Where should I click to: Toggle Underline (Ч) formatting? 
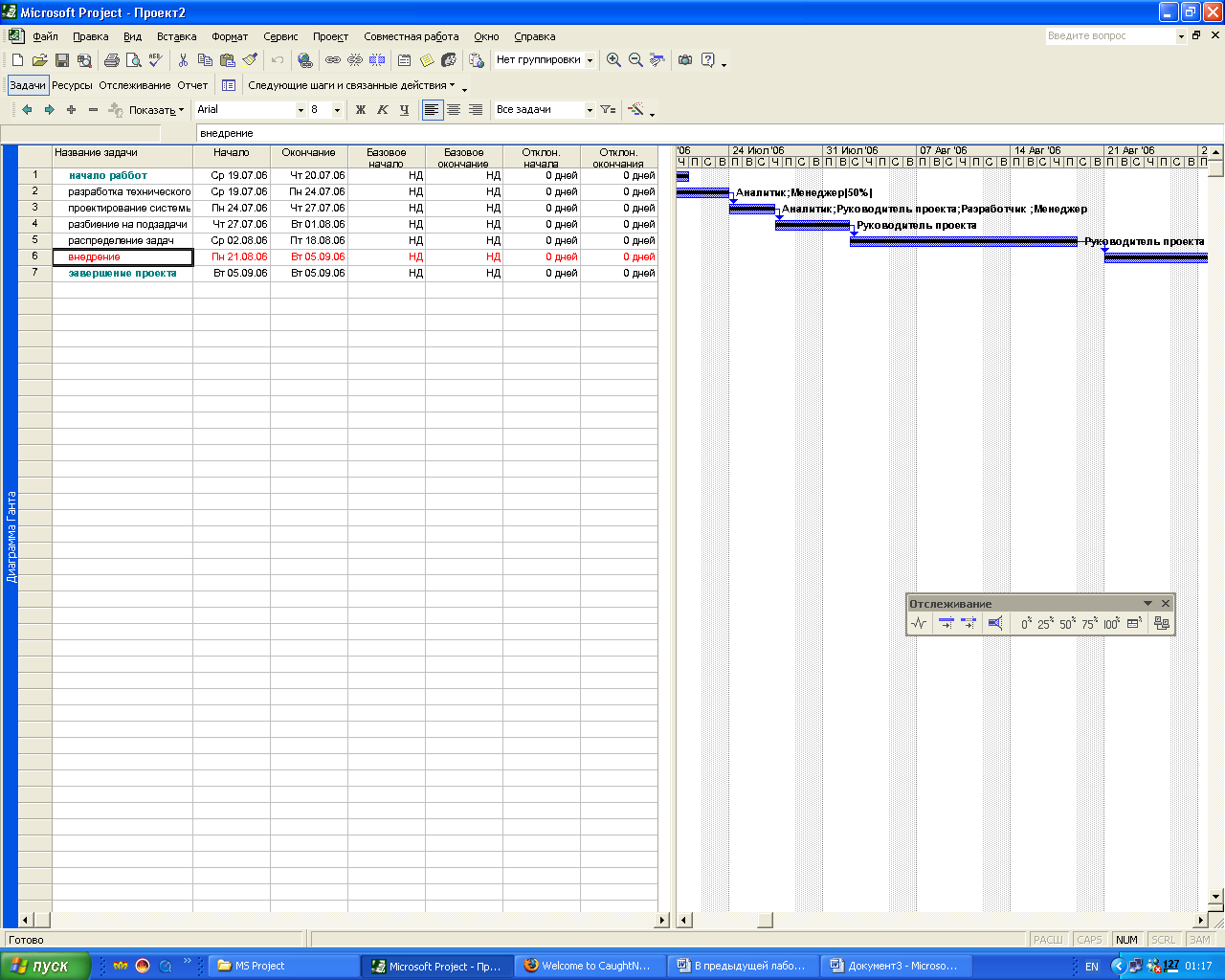coord(405,110)
